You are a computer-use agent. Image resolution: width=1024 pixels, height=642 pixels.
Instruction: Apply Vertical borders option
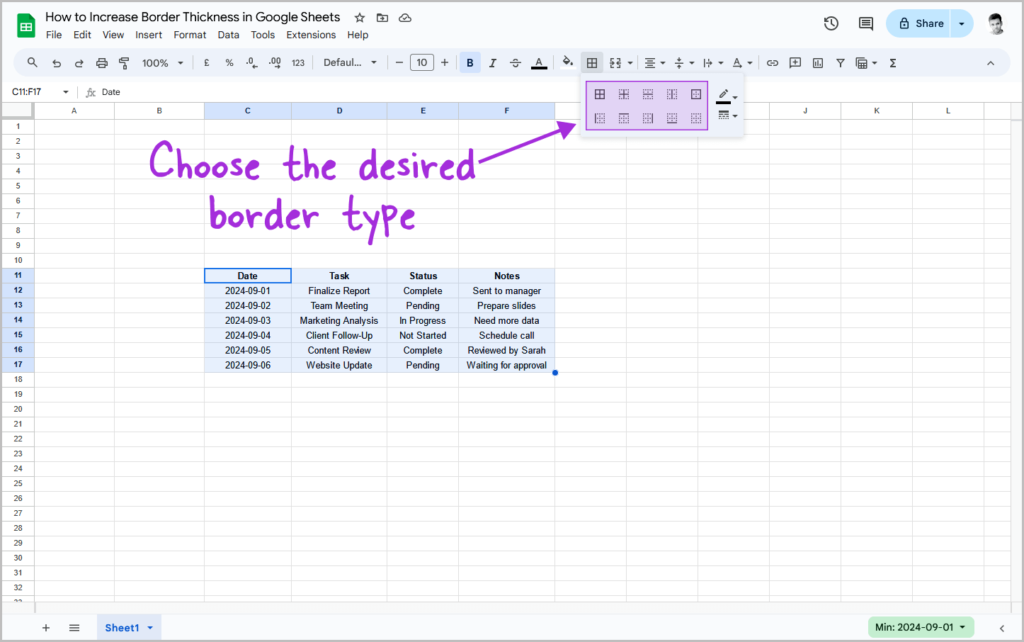click(x=672, y=94)
